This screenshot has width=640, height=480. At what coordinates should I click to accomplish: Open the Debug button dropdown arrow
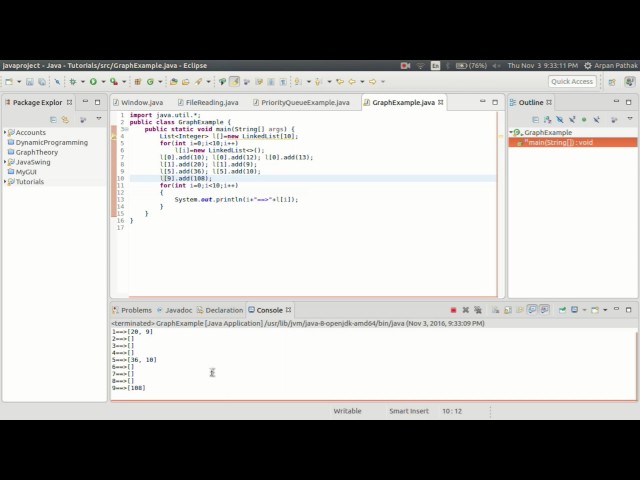[82, 82]
